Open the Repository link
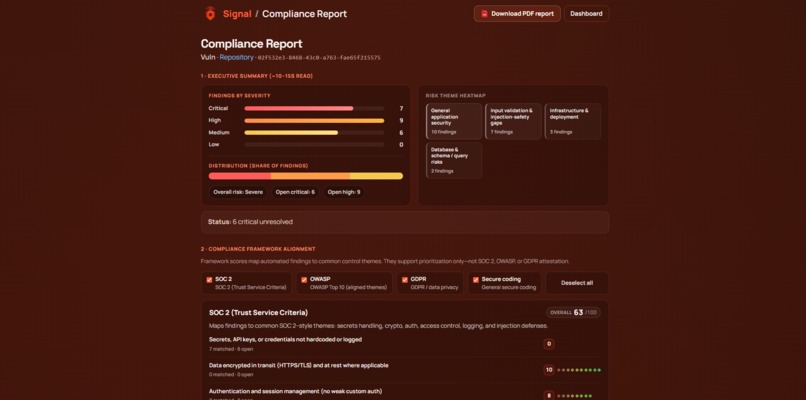 236,58
